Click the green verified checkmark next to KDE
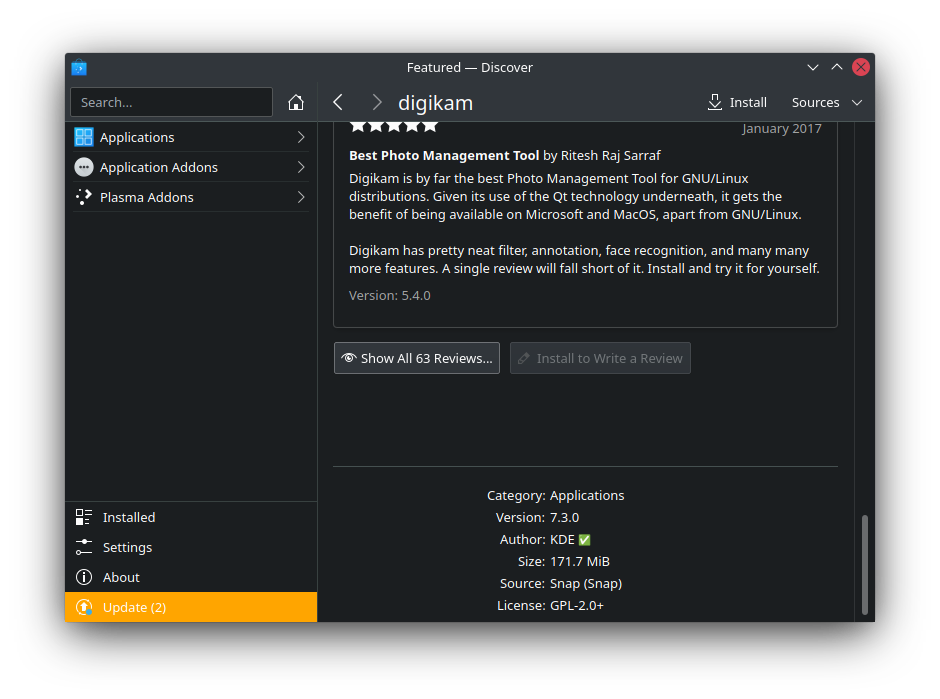The width and height of the screenshot is (940, 699). pyautogui.click(x=585, y=540)
